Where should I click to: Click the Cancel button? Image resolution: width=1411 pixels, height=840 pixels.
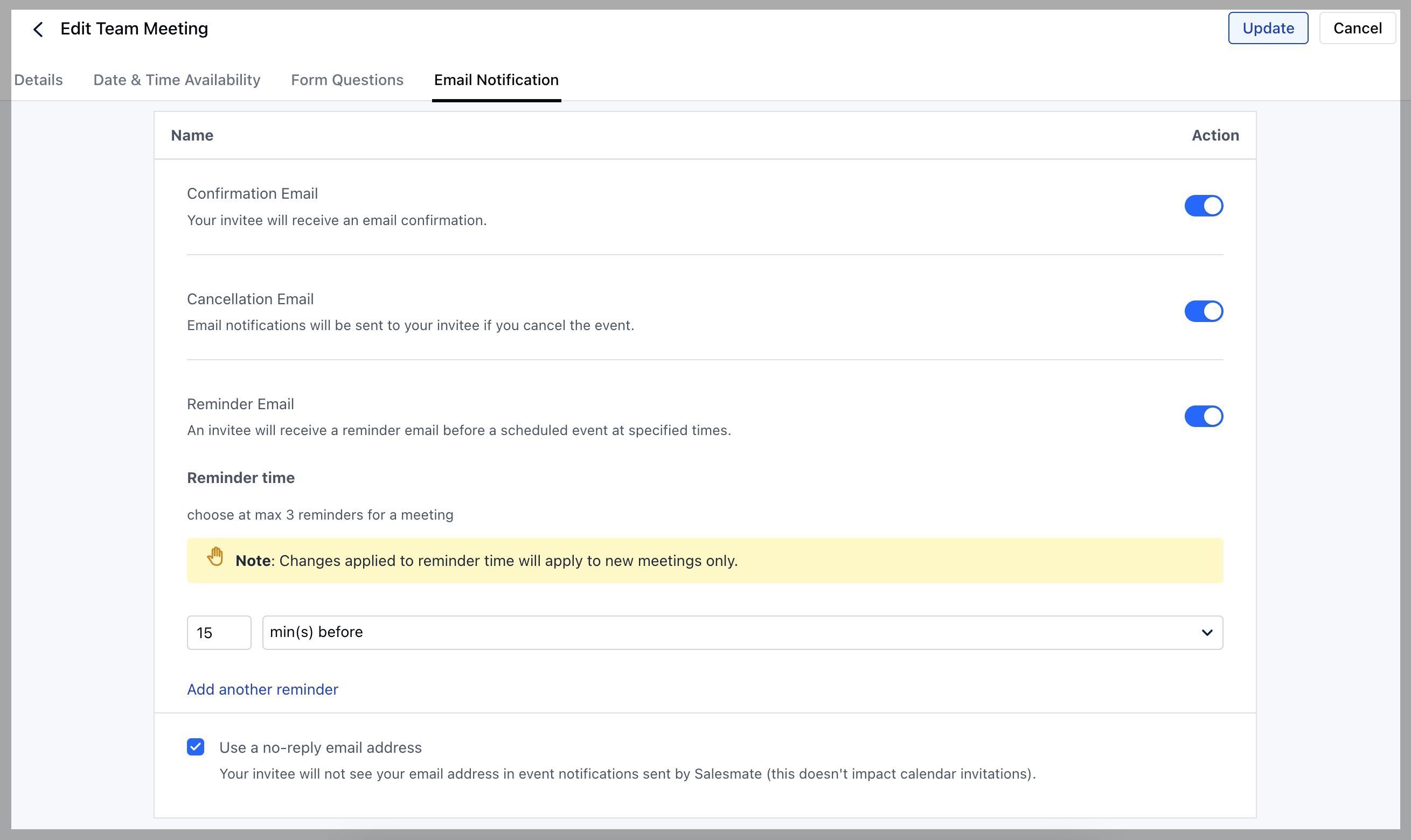[x=1357, y=29]
